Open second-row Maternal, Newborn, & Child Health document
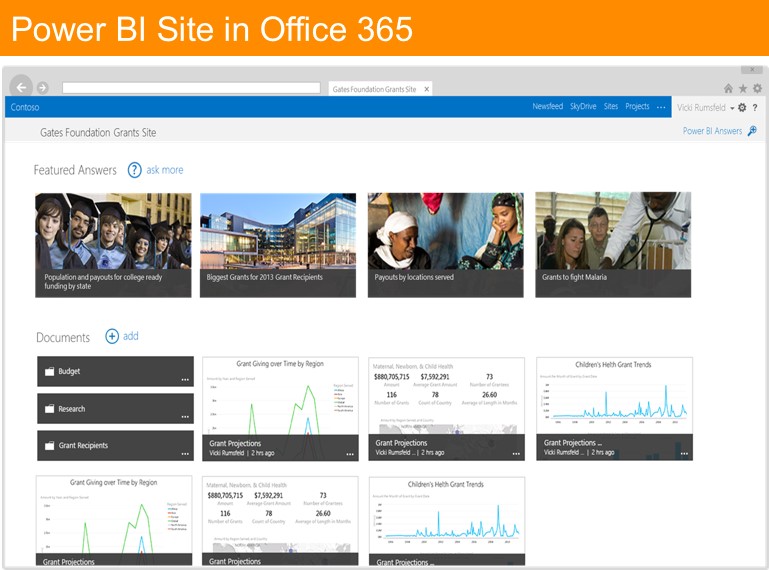Viewport: 769px width, 570px height. (280, 521)
